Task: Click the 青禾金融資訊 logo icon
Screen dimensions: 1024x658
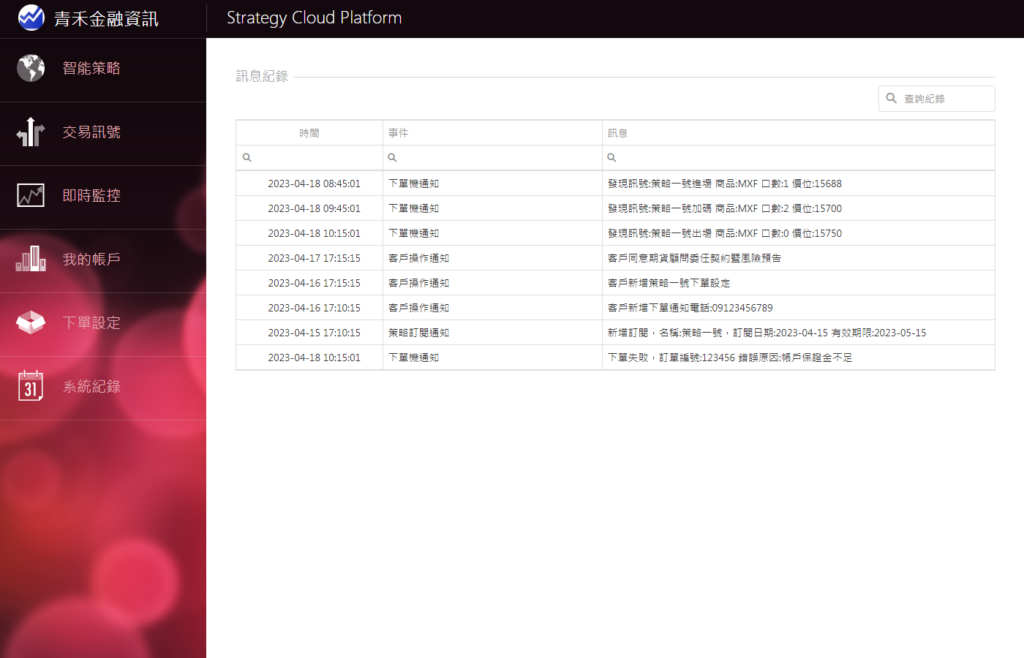Action: (31, 18)
